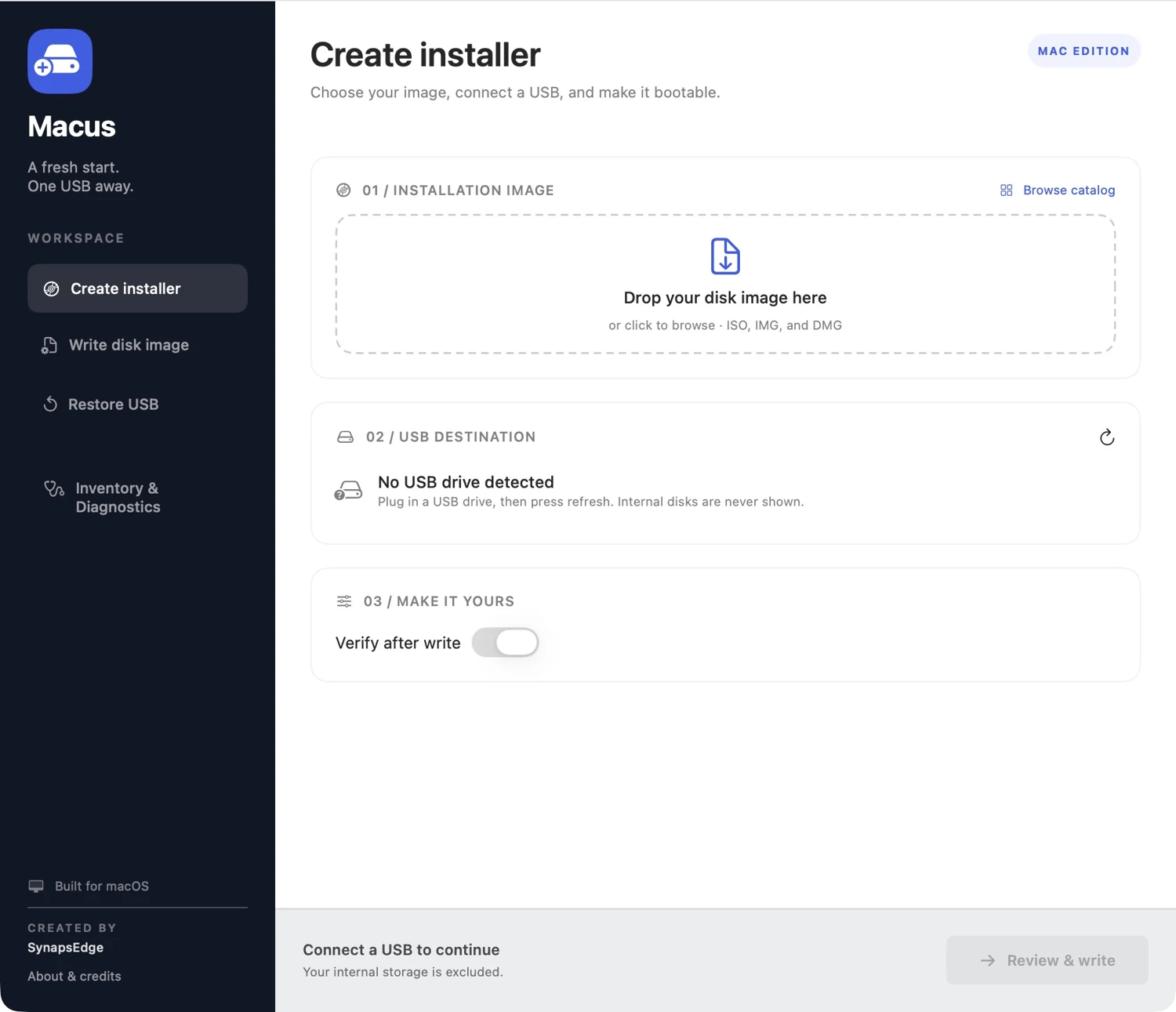This screenshot has height=1012, width=1176.
Task: Click the Create installer disc icon in sidebar
Action: pyautogui.click(x=51, y=288)
